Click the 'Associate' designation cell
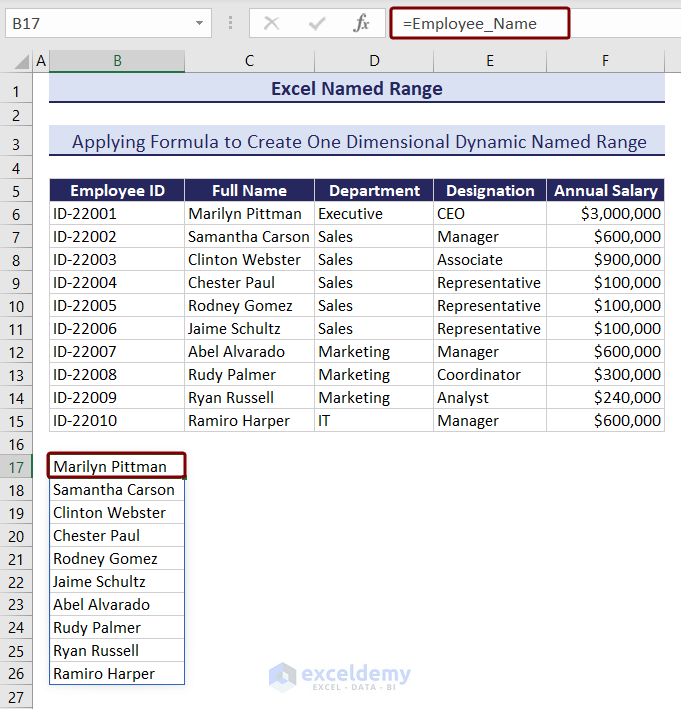Screen dimensions: 681x709 [490, 260]
